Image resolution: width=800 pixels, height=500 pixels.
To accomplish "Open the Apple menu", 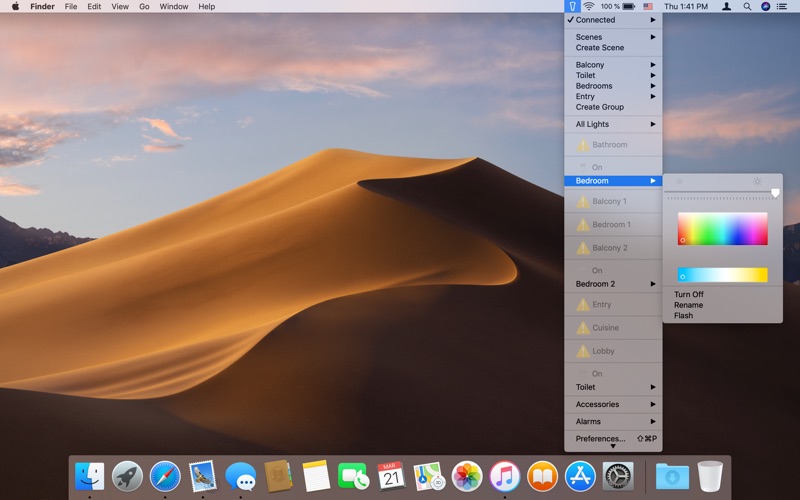I will [15, 7].
